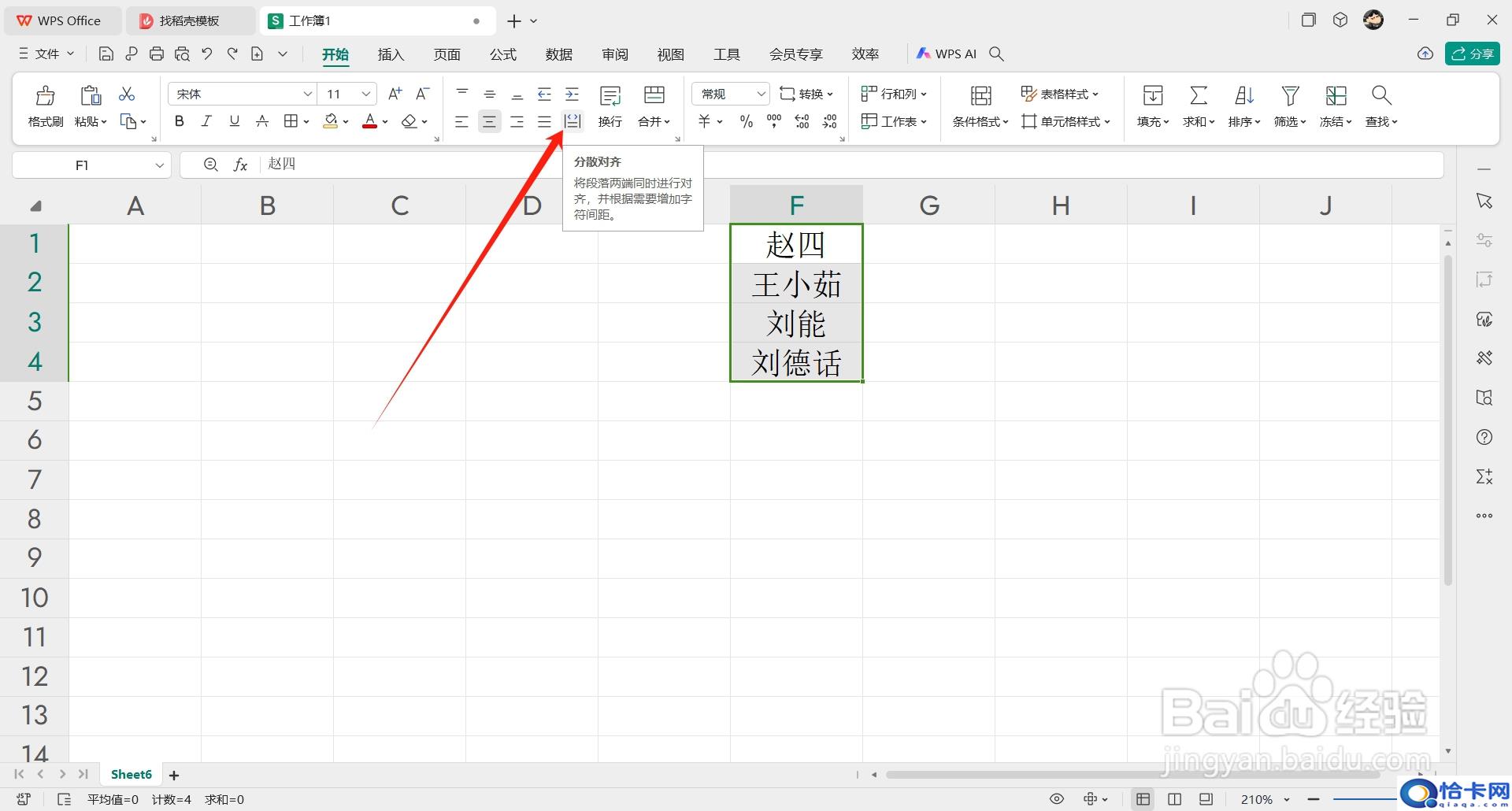Open the font size 11 dropdown
1512x811 pixels.
coord(366,94)
